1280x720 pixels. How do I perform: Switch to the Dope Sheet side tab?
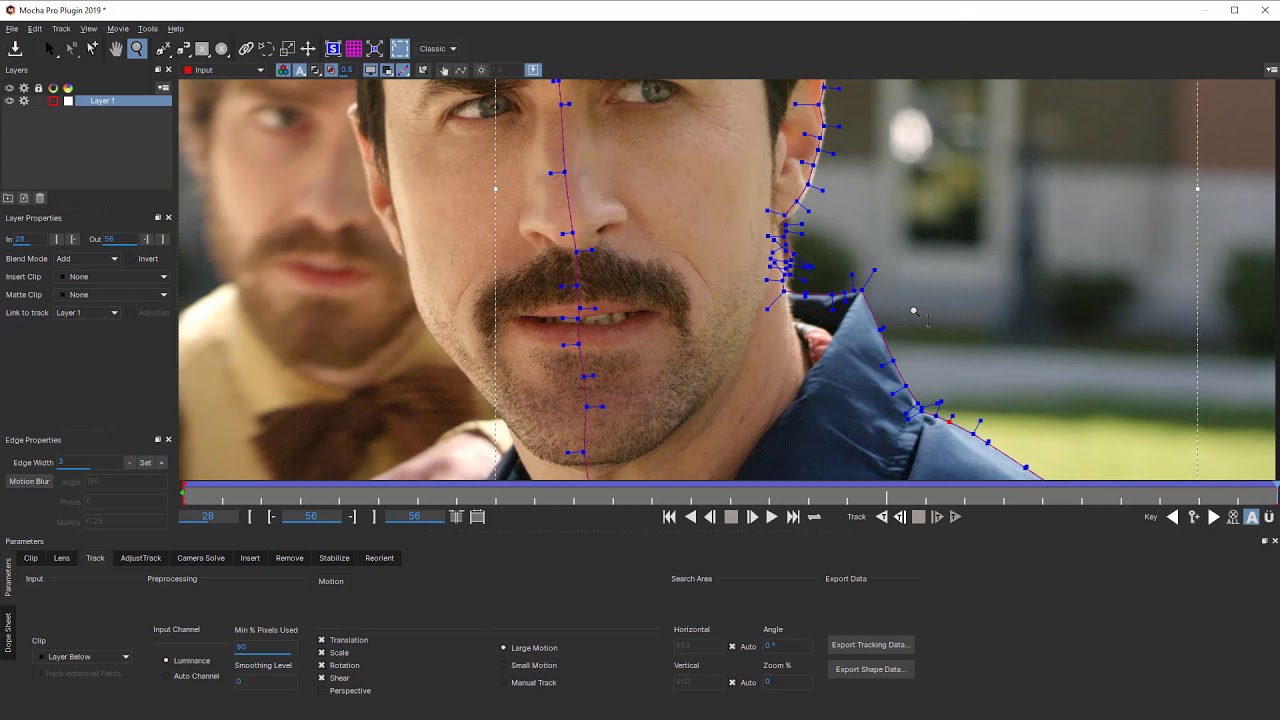(x=9, y=632)
